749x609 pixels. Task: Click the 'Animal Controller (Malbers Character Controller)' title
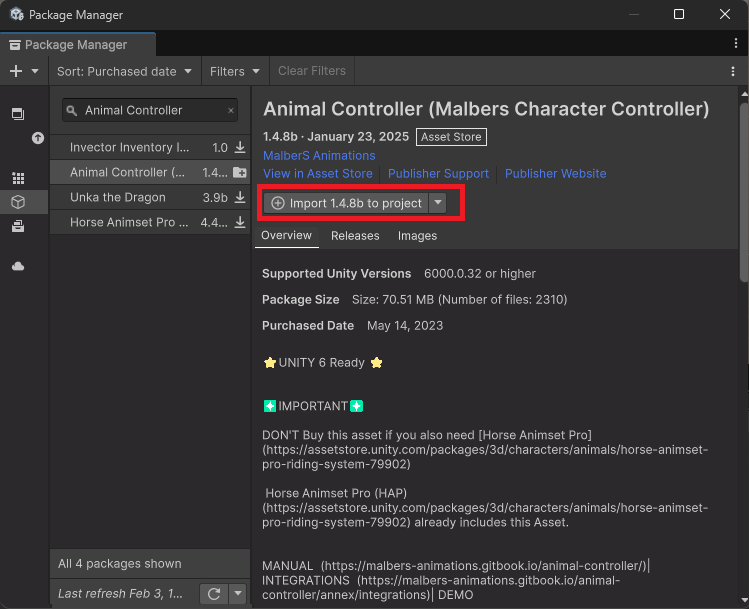pyautogui.click(x=486, y=109)
